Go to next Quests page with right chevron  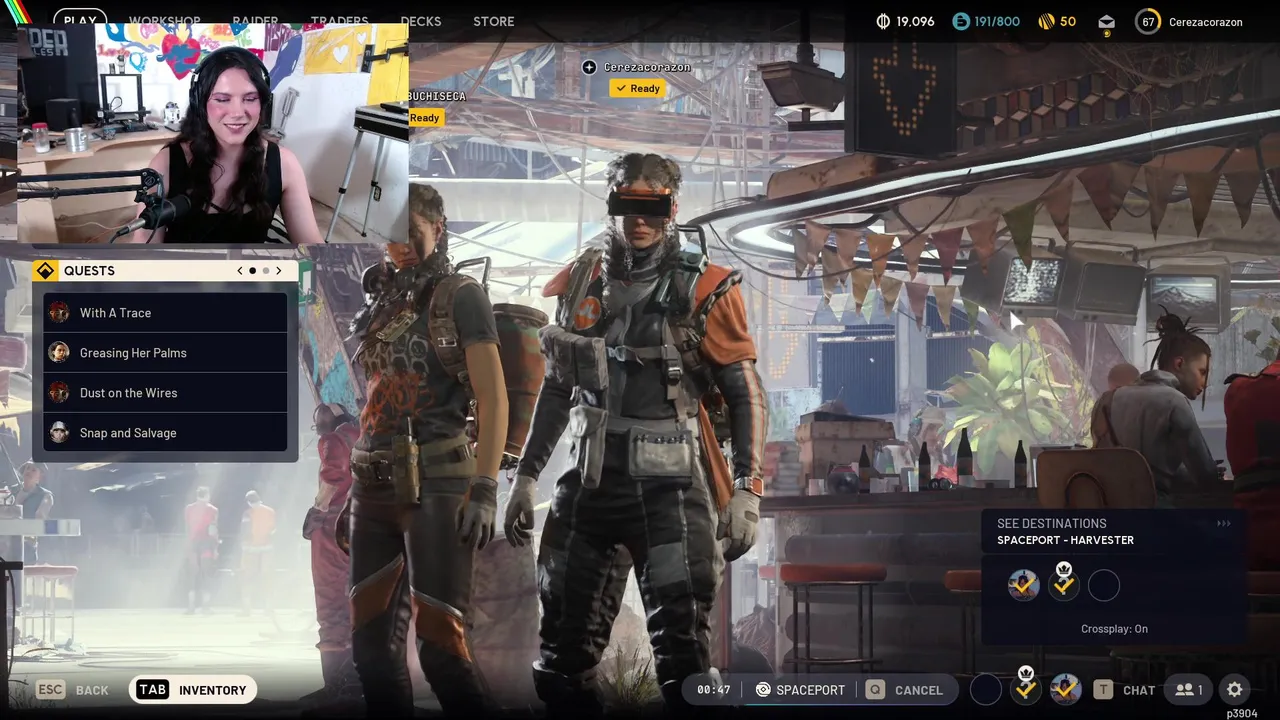coord(278,271)
